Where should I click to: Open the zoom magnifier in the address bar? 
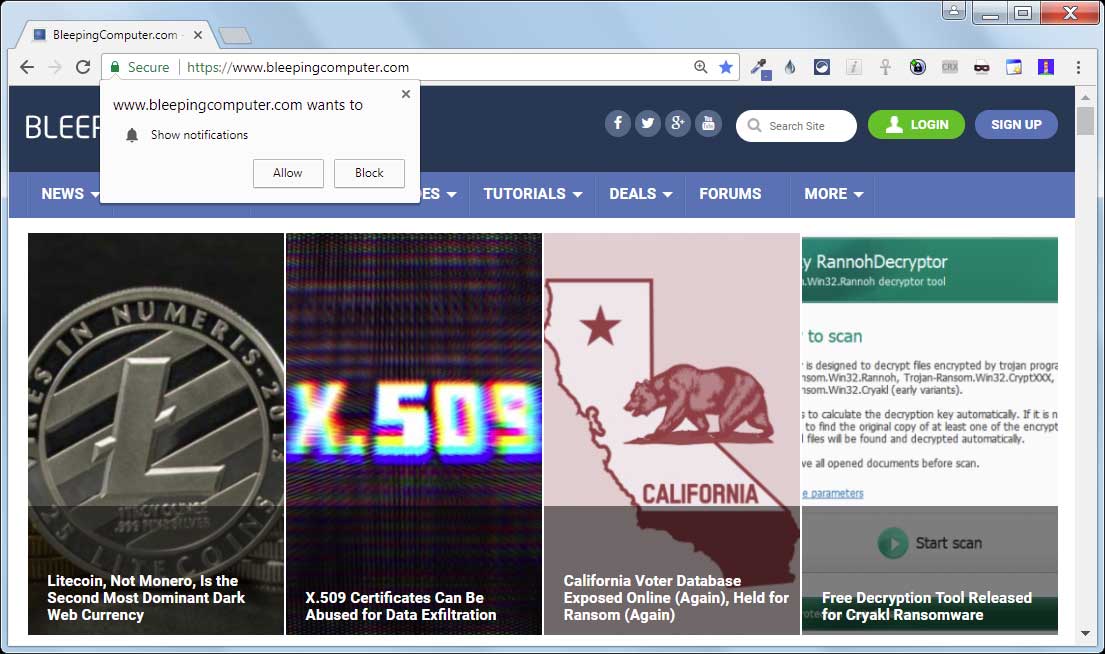[x=700, y=67]
